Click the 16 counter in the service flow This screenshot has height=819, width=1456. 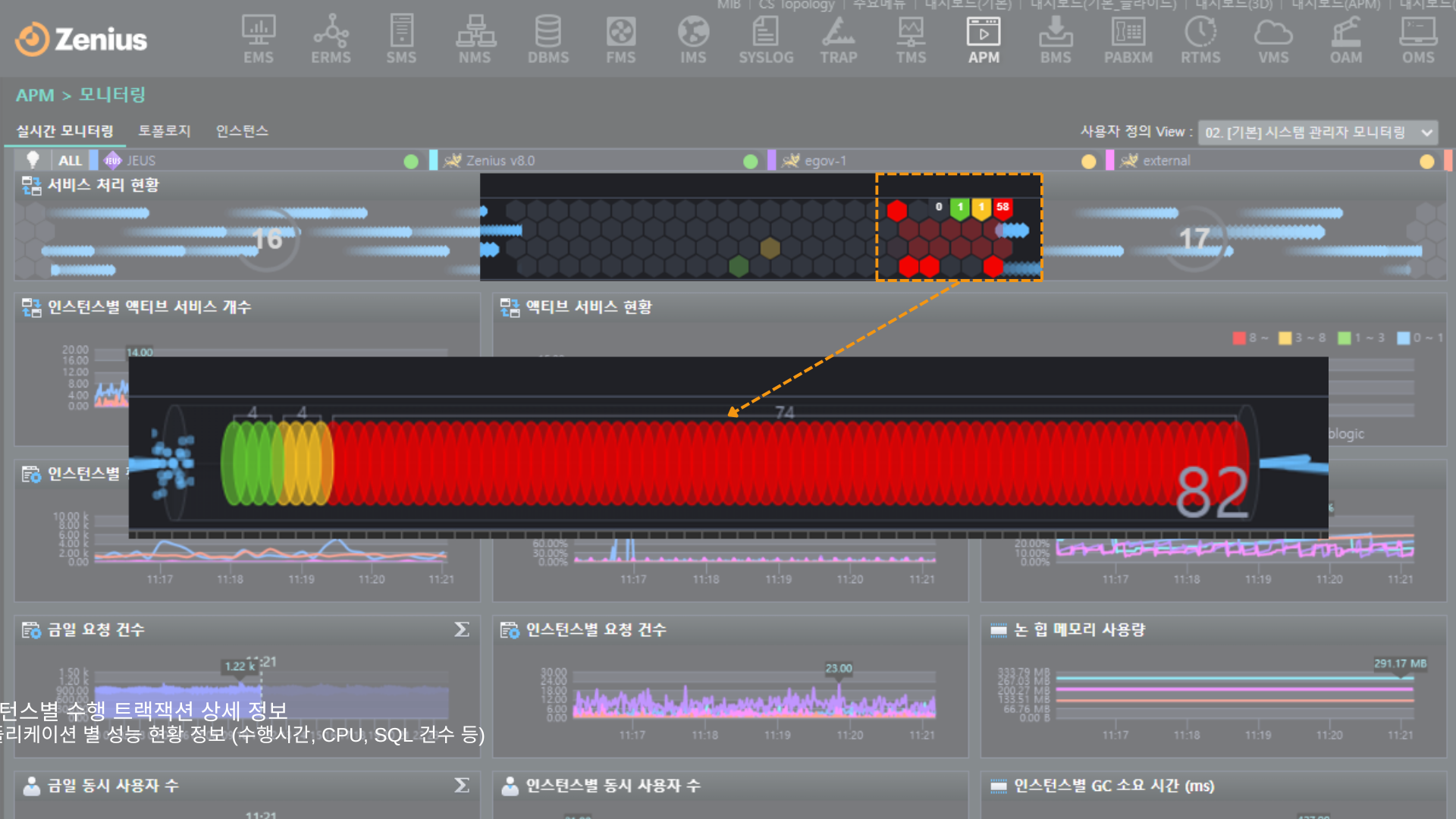coord(267,240)
